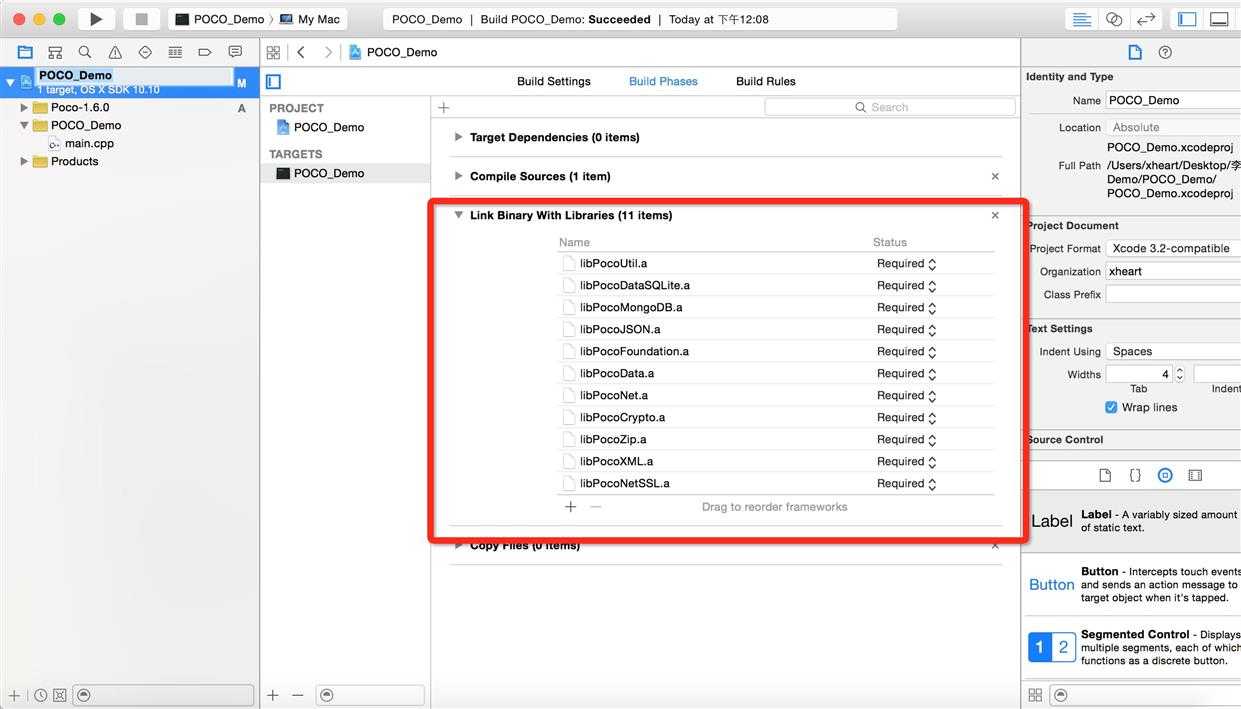Go back in editor history
The height and width of the screenshot is (709, 1241).
coord(301,52)
